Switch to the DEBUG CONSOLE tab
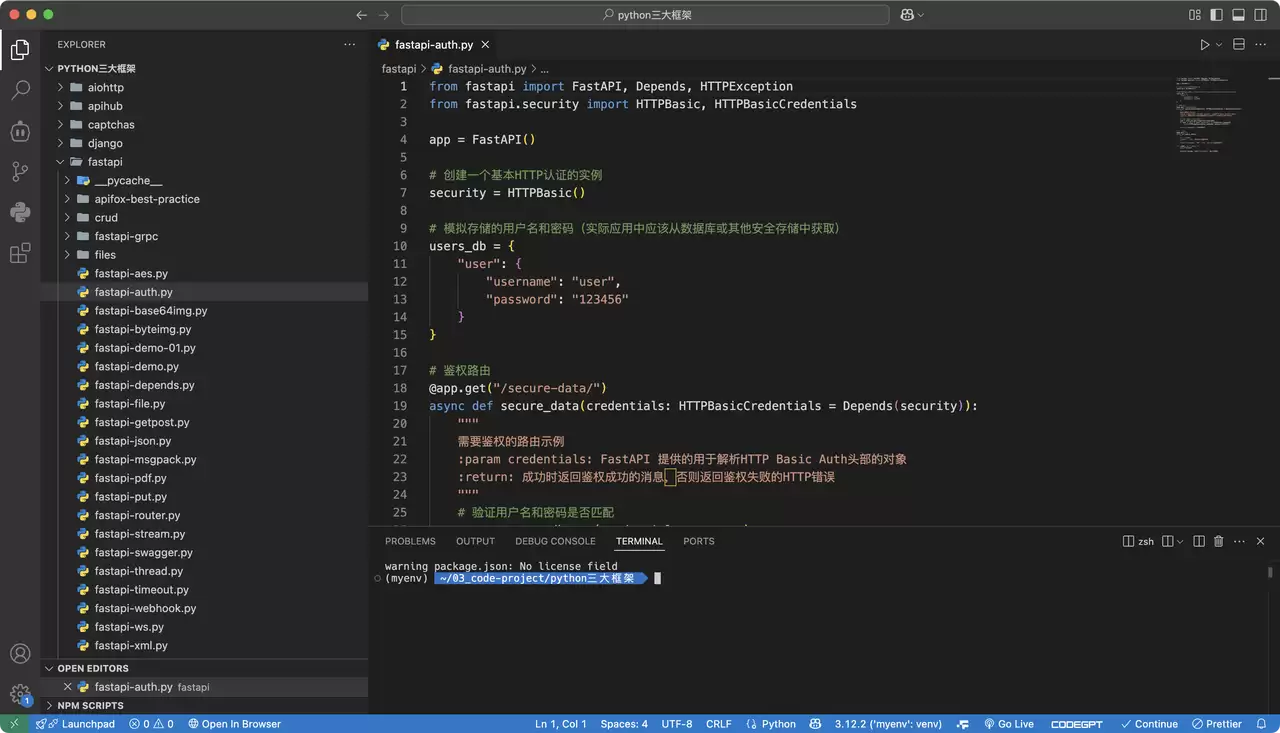This screenshot has height=733, width=1280. (x=555, y=541)
